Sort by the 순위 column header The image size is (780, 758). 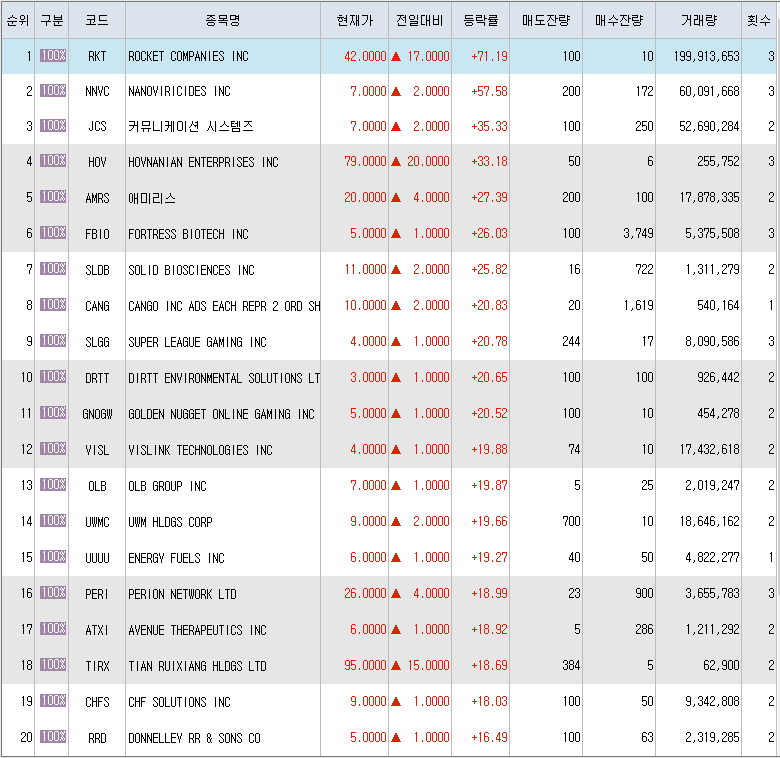tap(18, 20)
